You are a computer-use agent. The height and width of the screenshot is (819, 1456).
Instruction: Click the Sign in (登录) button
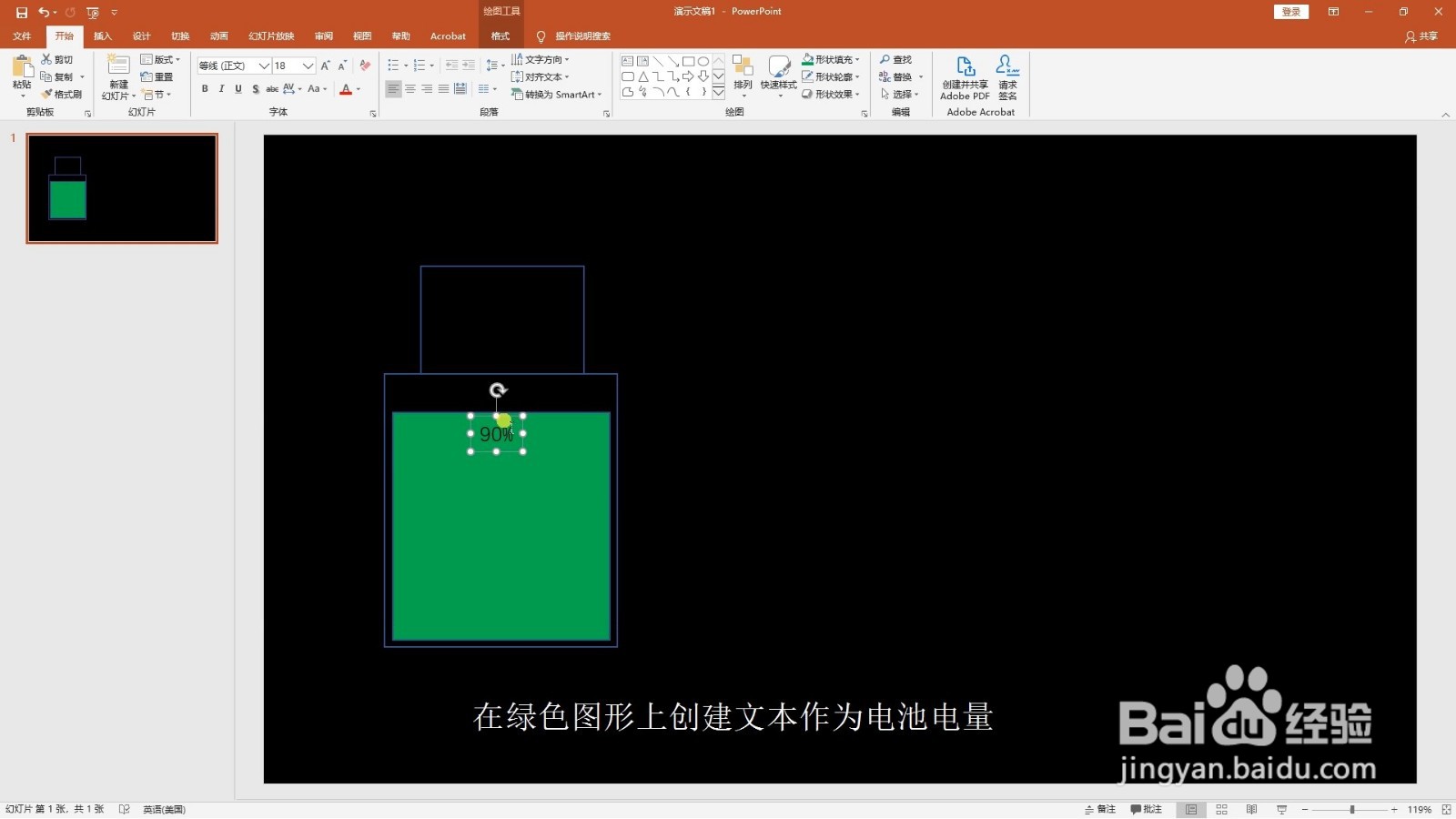click(x=1290, y=12)
